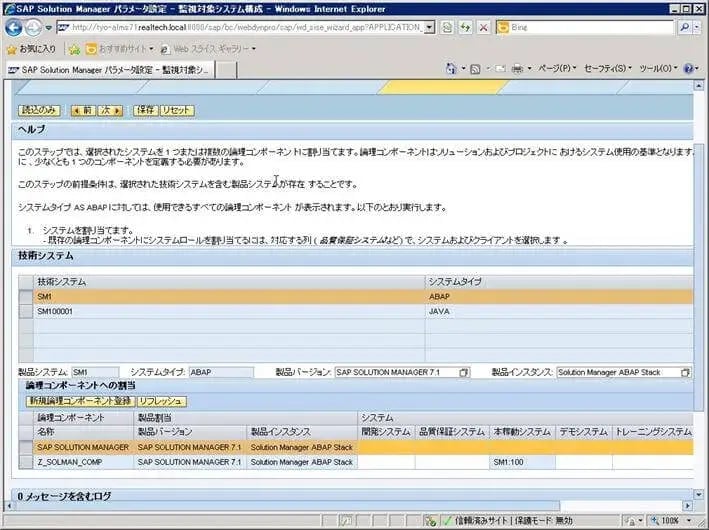Open おすすめサイト suggested sites link

pos(120,48)
